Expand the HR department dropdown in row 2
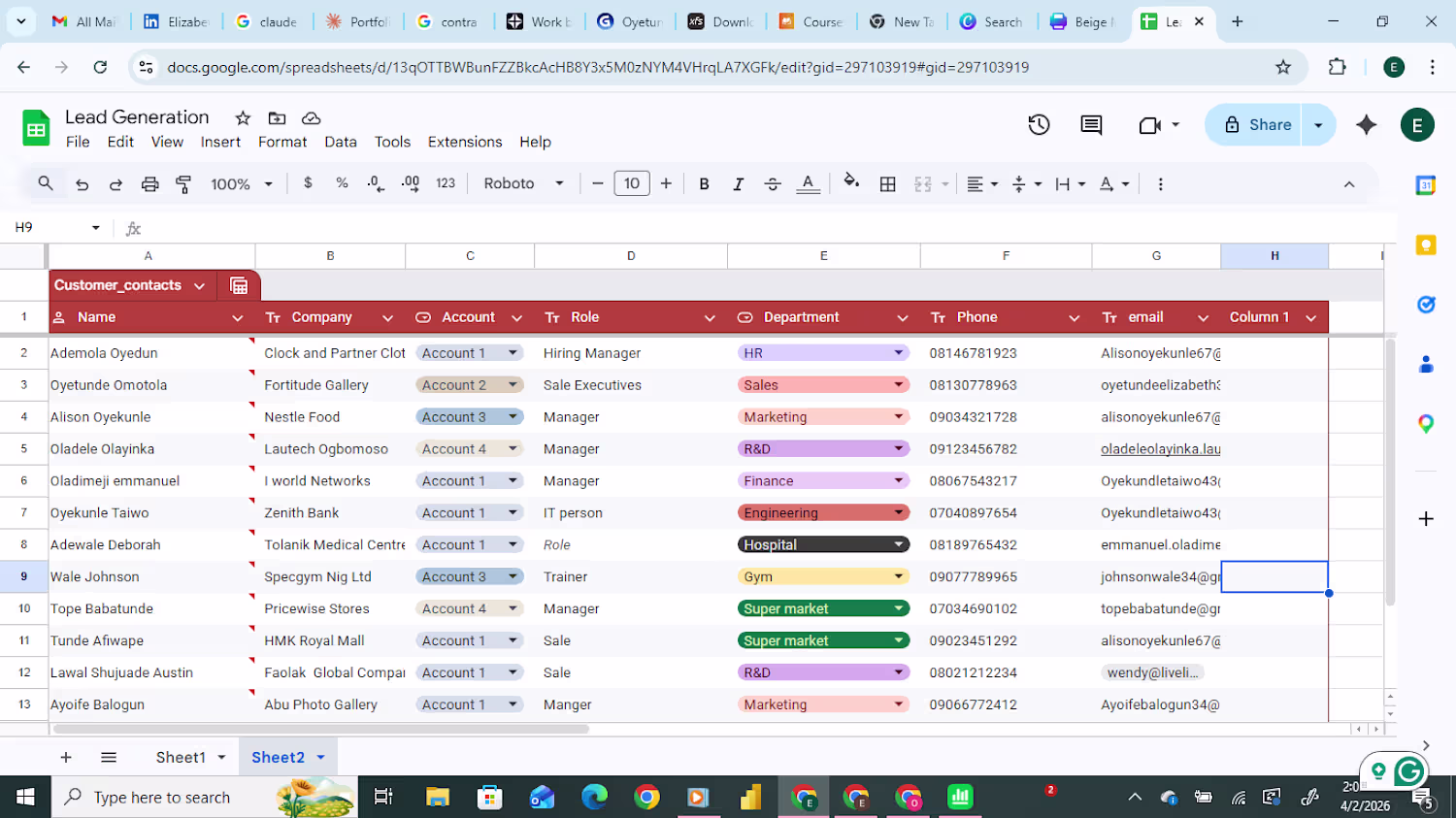The height and width of the screenshot is (818, 1456). point(898,353)
